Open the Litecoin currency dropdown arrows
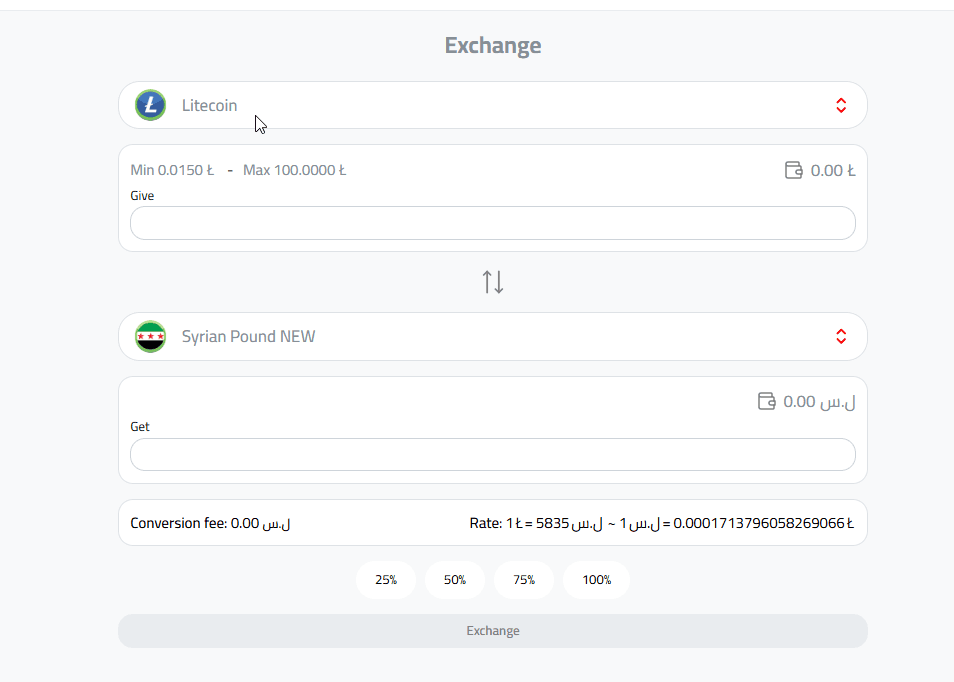The width and height of the screenshot is (954, 682). pos(841,105)
